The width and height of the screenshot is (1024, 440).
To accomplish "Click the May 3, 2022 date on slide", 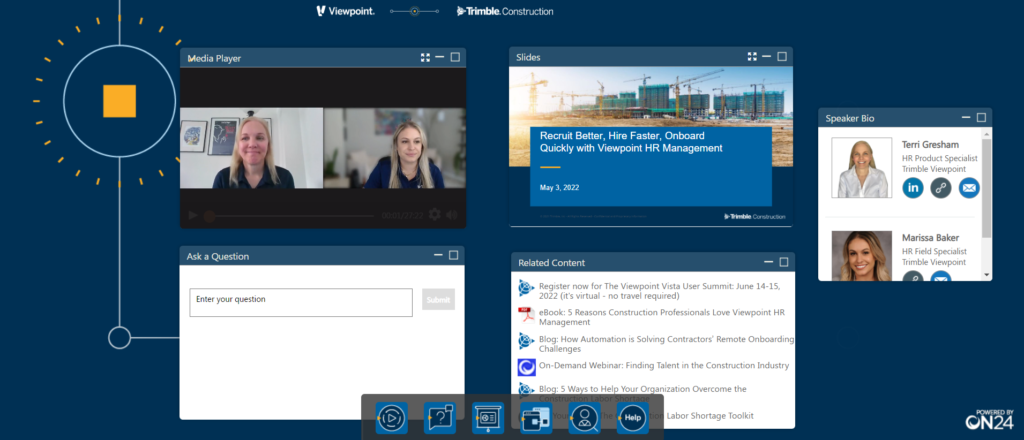I will point(559,188).
